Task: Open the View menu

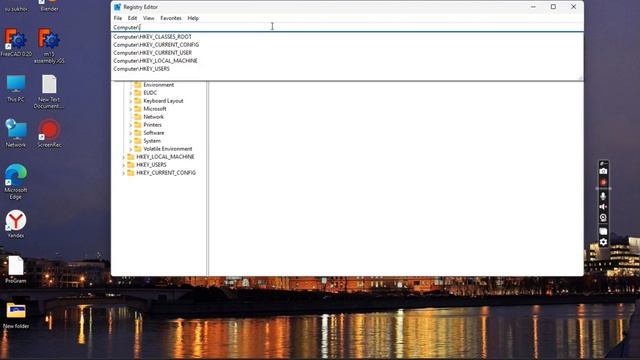Action: pyautogui.click(x=149, y=18)
